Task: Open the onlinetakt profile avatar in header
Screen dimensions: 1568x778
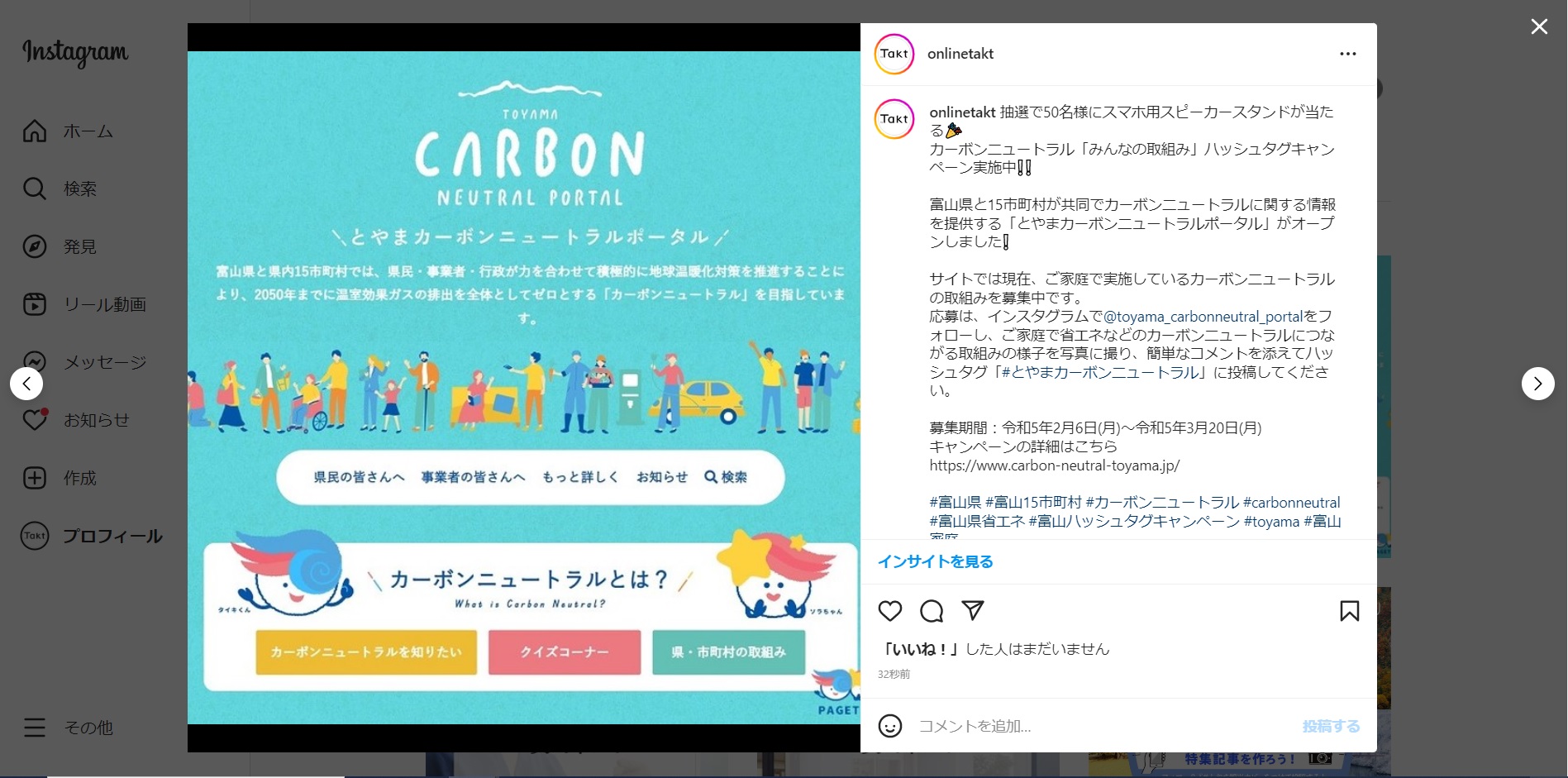Action: click(x=894, y=54)
